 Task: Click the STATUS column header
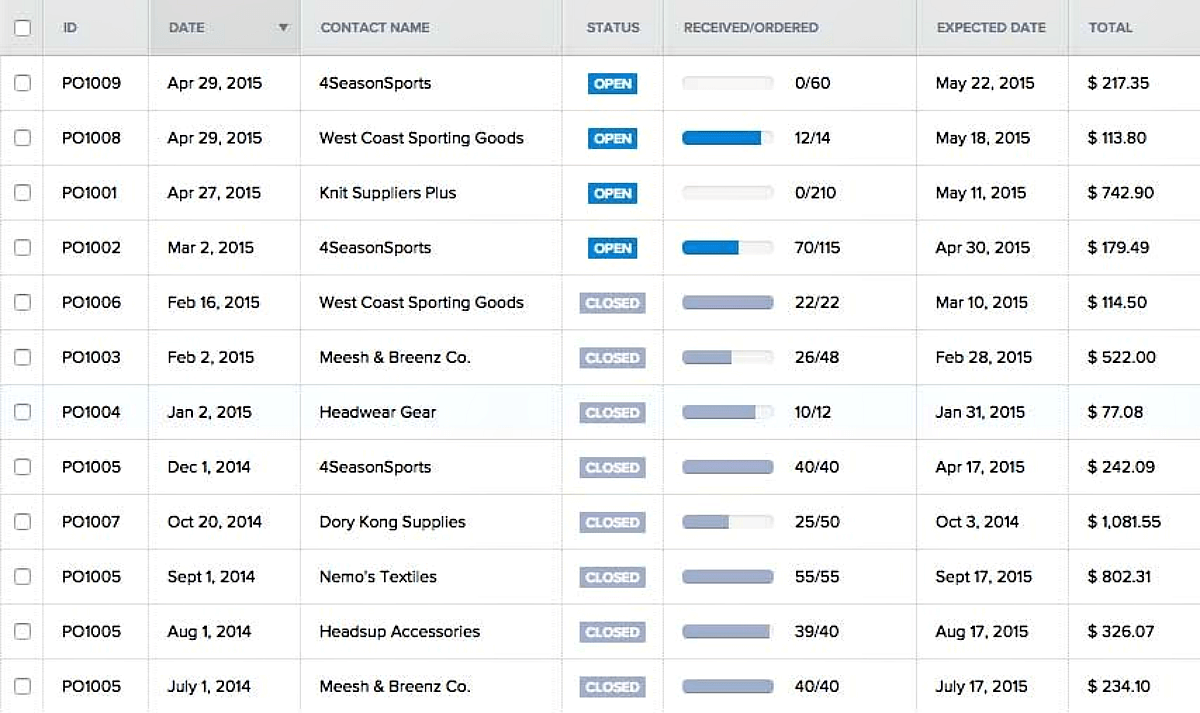click(612, 27)
